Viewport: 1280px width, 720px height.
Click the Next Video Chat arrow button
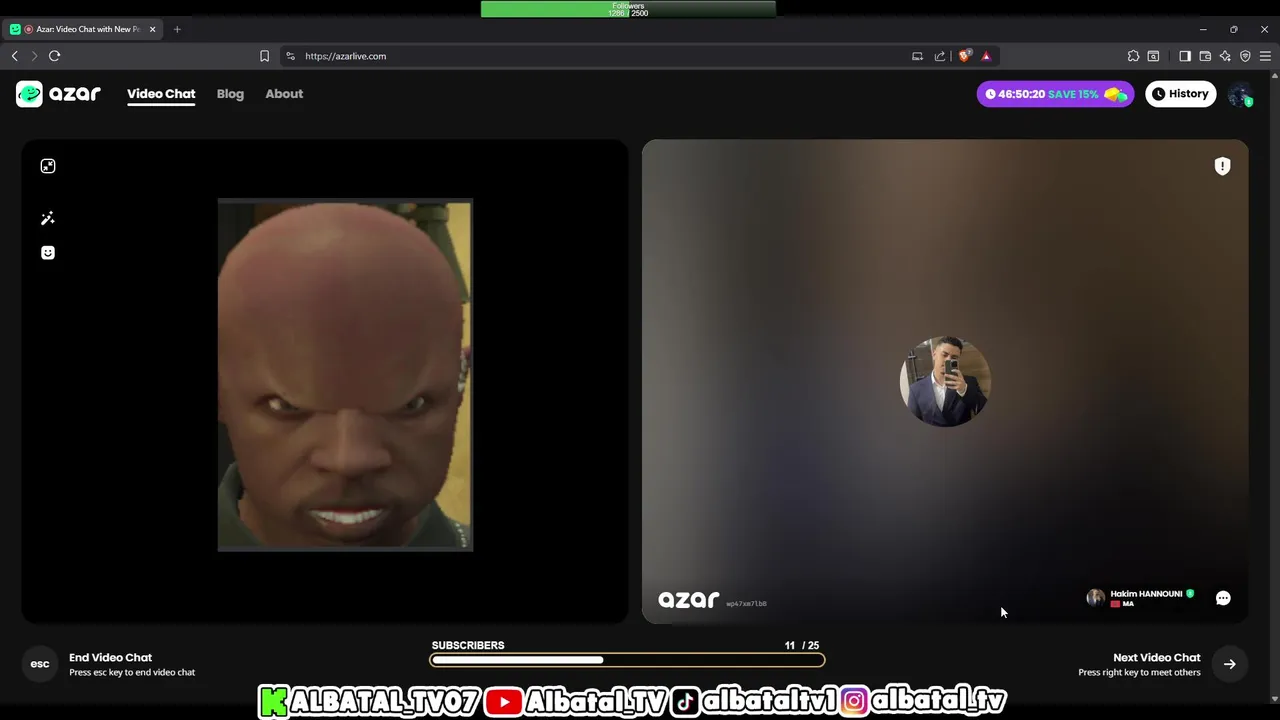(x=1229, y=664)
